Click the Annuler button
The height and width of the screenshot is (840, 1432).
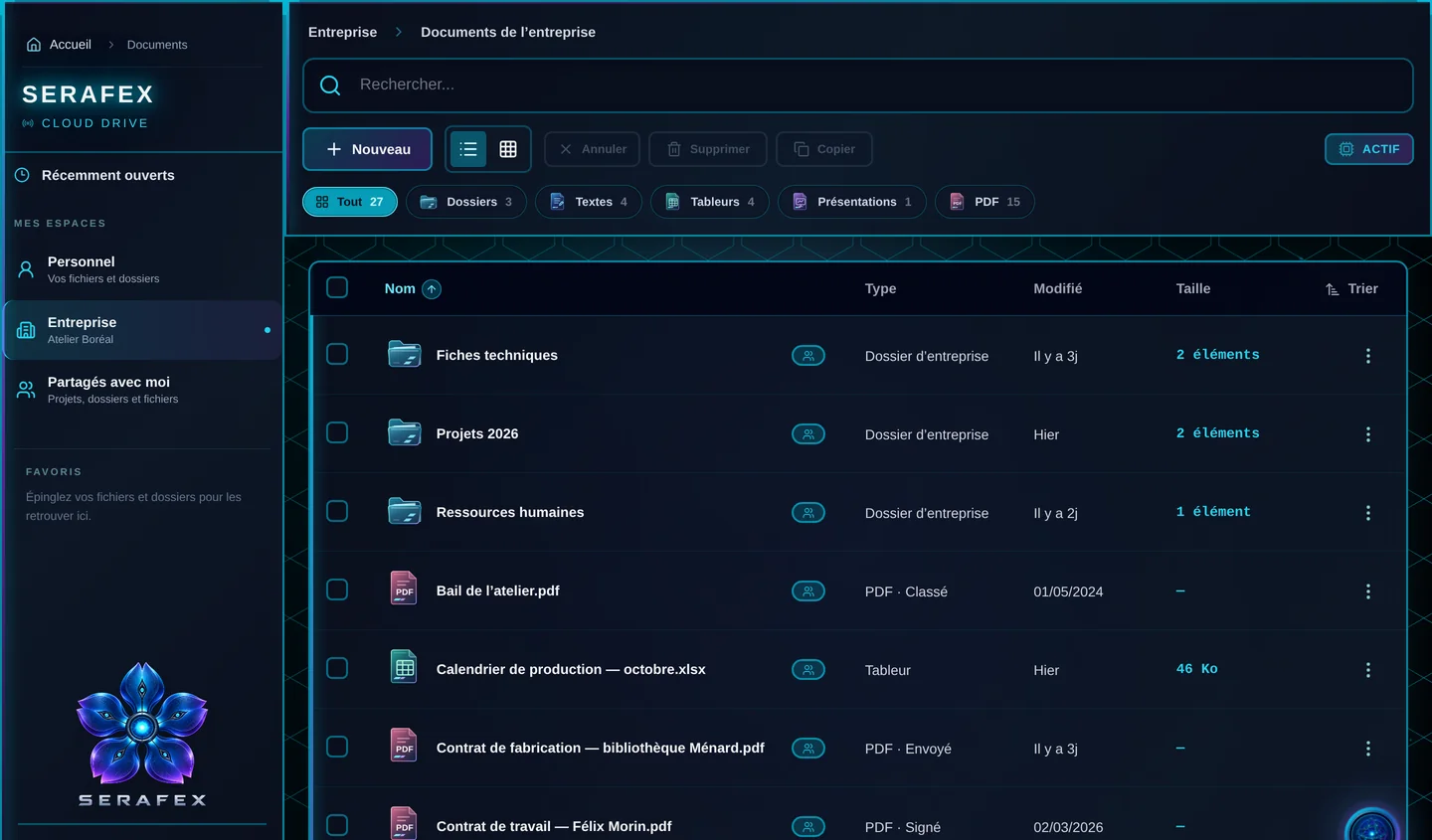click(593, 149)
